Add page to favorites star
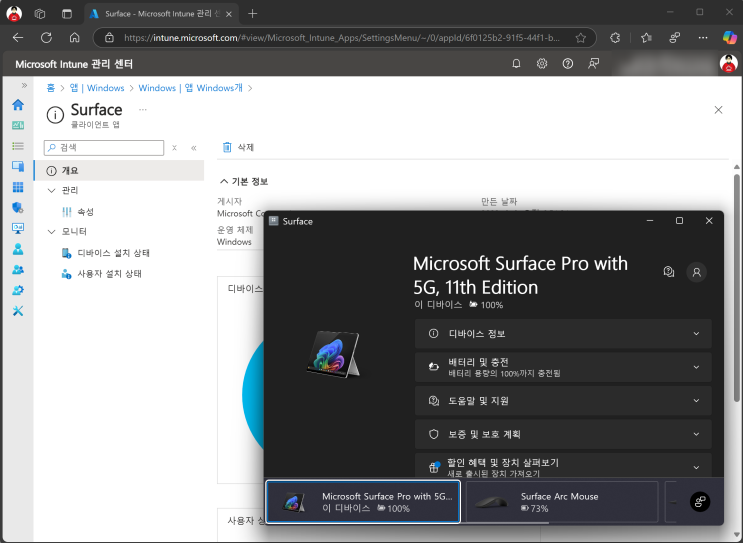This screenshot has height=543, width=743. [580, 38]
